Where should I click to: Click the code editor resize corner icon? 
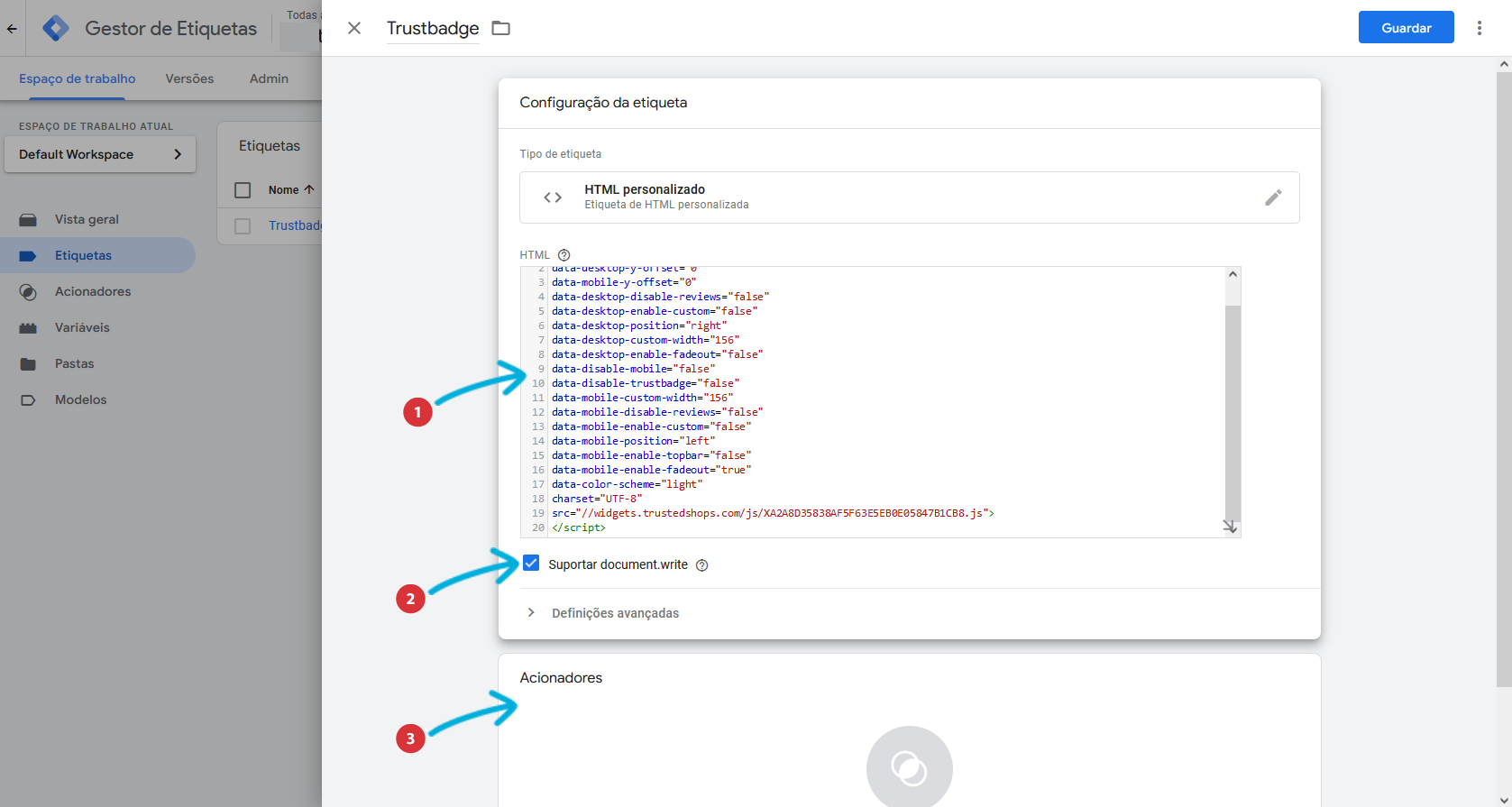[1230, 527]
